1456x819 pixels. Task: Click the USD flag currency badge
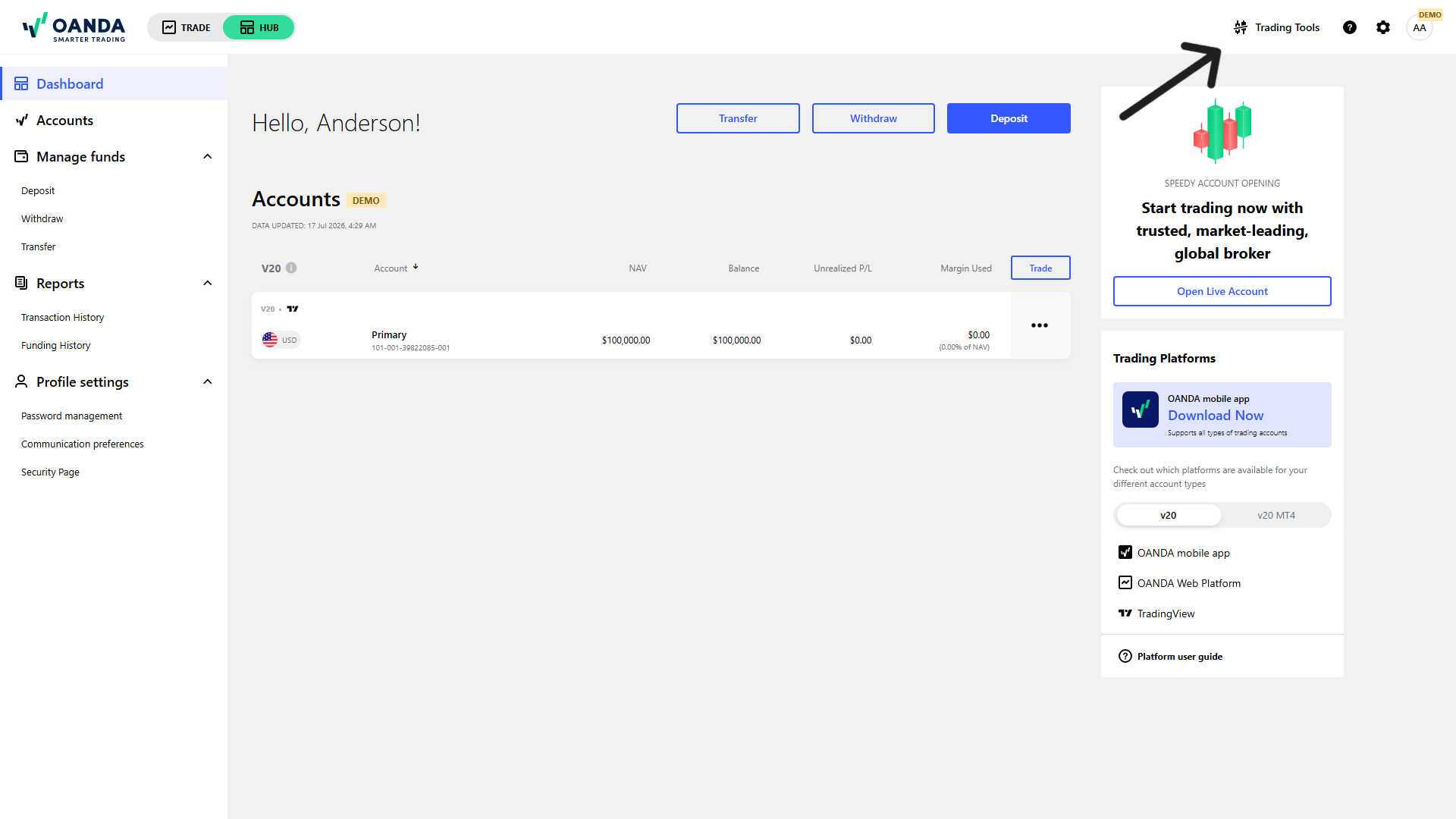coord(281,340)
